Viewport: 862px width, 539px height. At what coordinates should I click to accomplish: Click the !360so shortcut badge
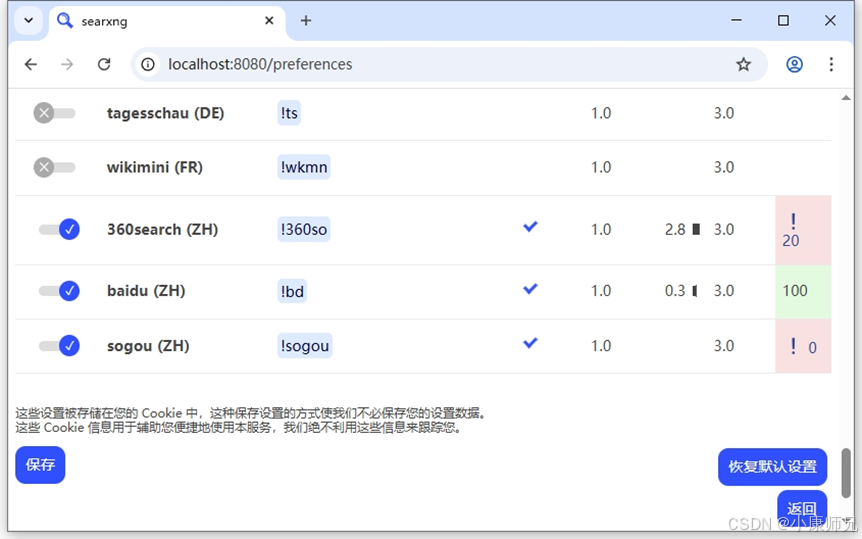(x=303, y=229)
